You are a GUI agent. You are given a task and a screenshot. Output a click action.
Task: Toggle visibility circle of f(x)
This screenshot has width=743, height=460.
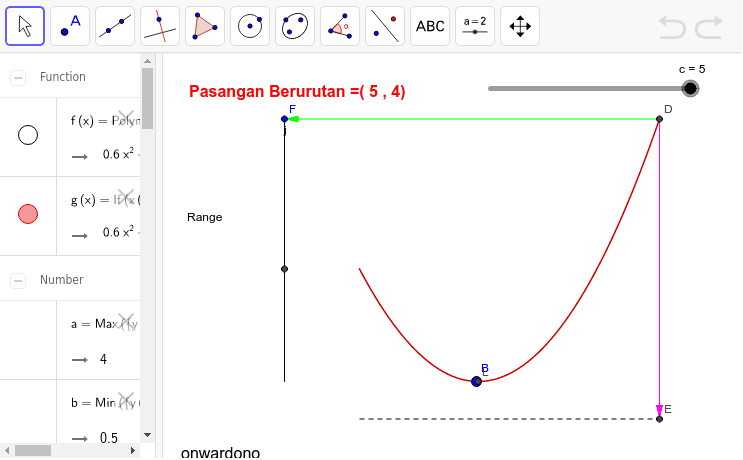[x=28, y=135]
